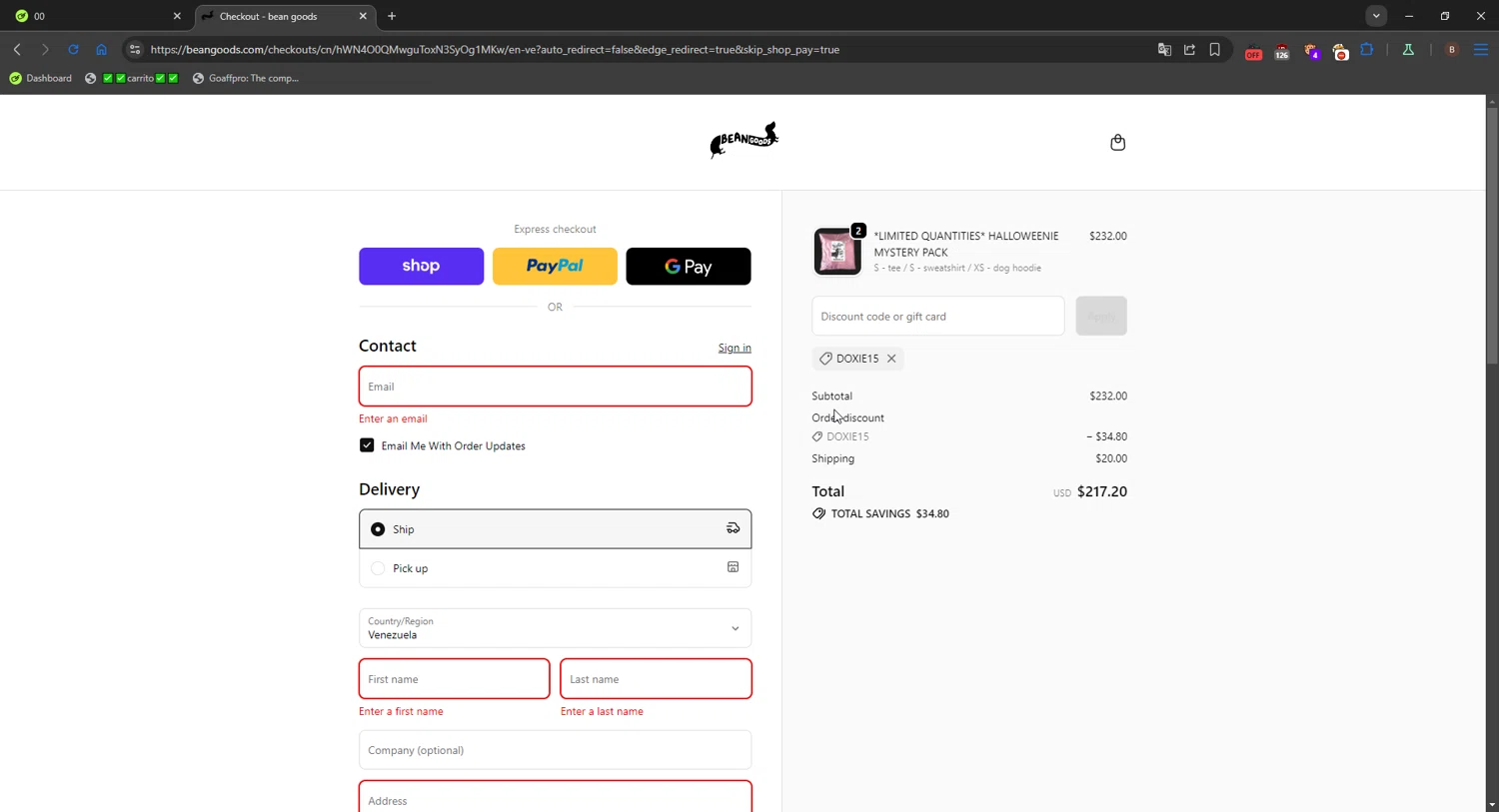The width and height of the screenshot is (1499, 812).
Task: Open the shopping cart bag icon
Action: click(1117, 142)
